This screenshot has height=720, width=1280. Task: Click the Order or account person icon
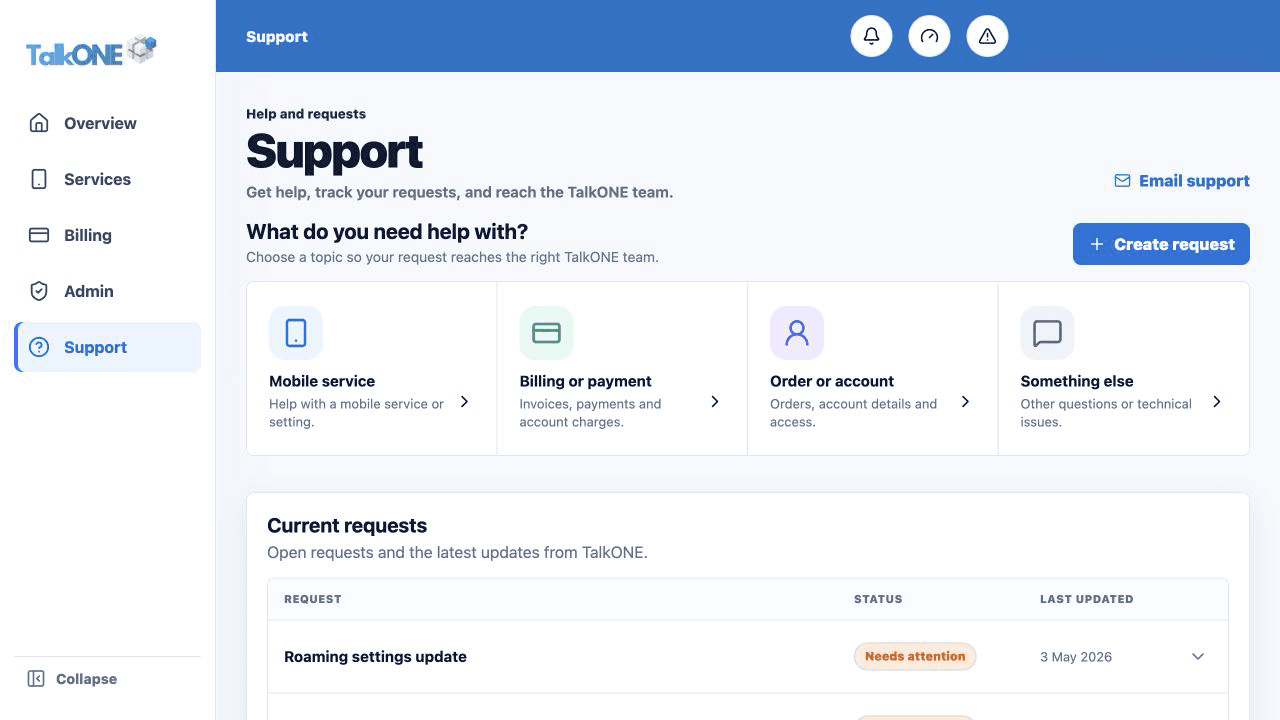[797, 333]
